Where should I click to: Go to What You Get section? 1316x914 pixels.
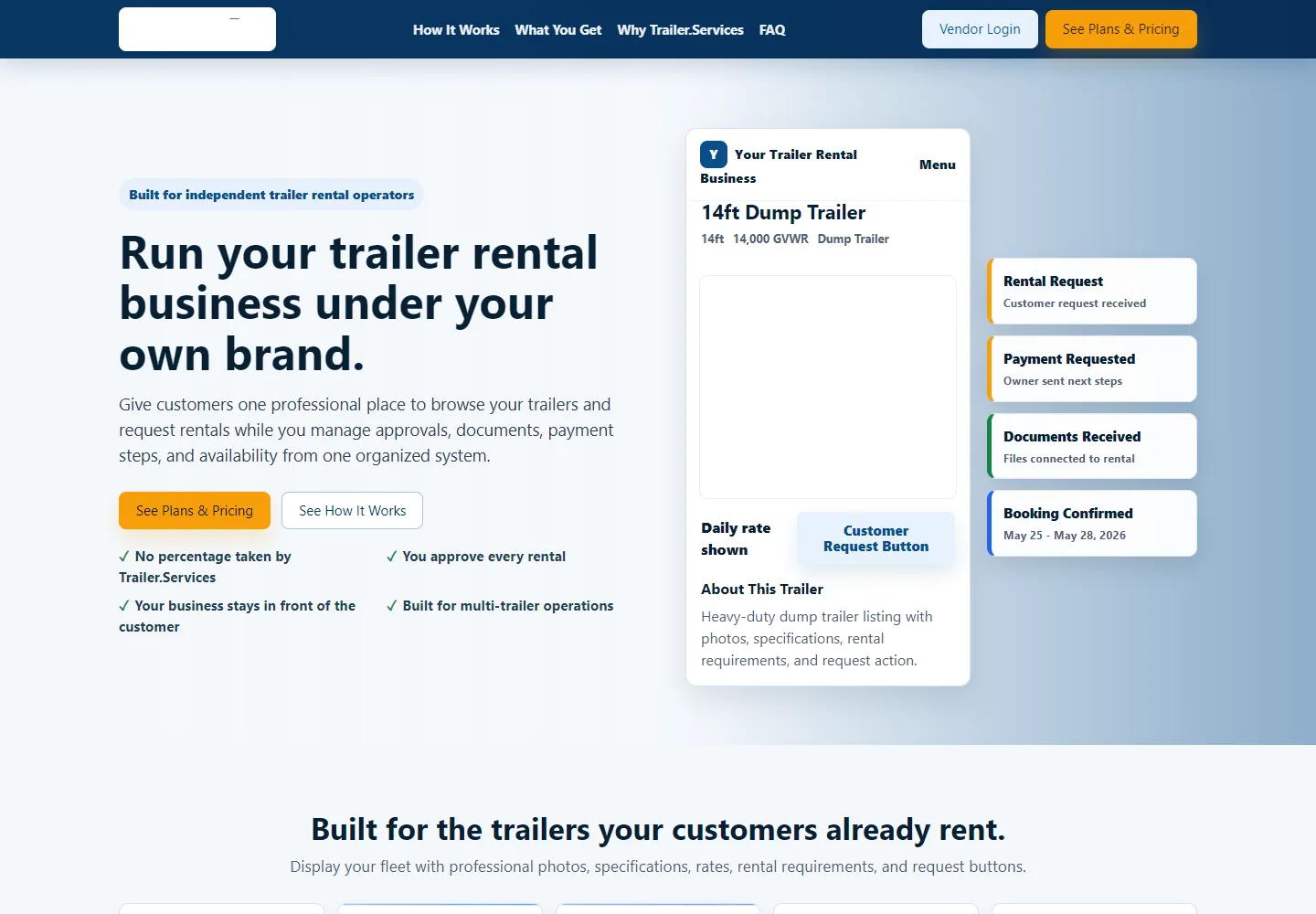coord(558,30)
